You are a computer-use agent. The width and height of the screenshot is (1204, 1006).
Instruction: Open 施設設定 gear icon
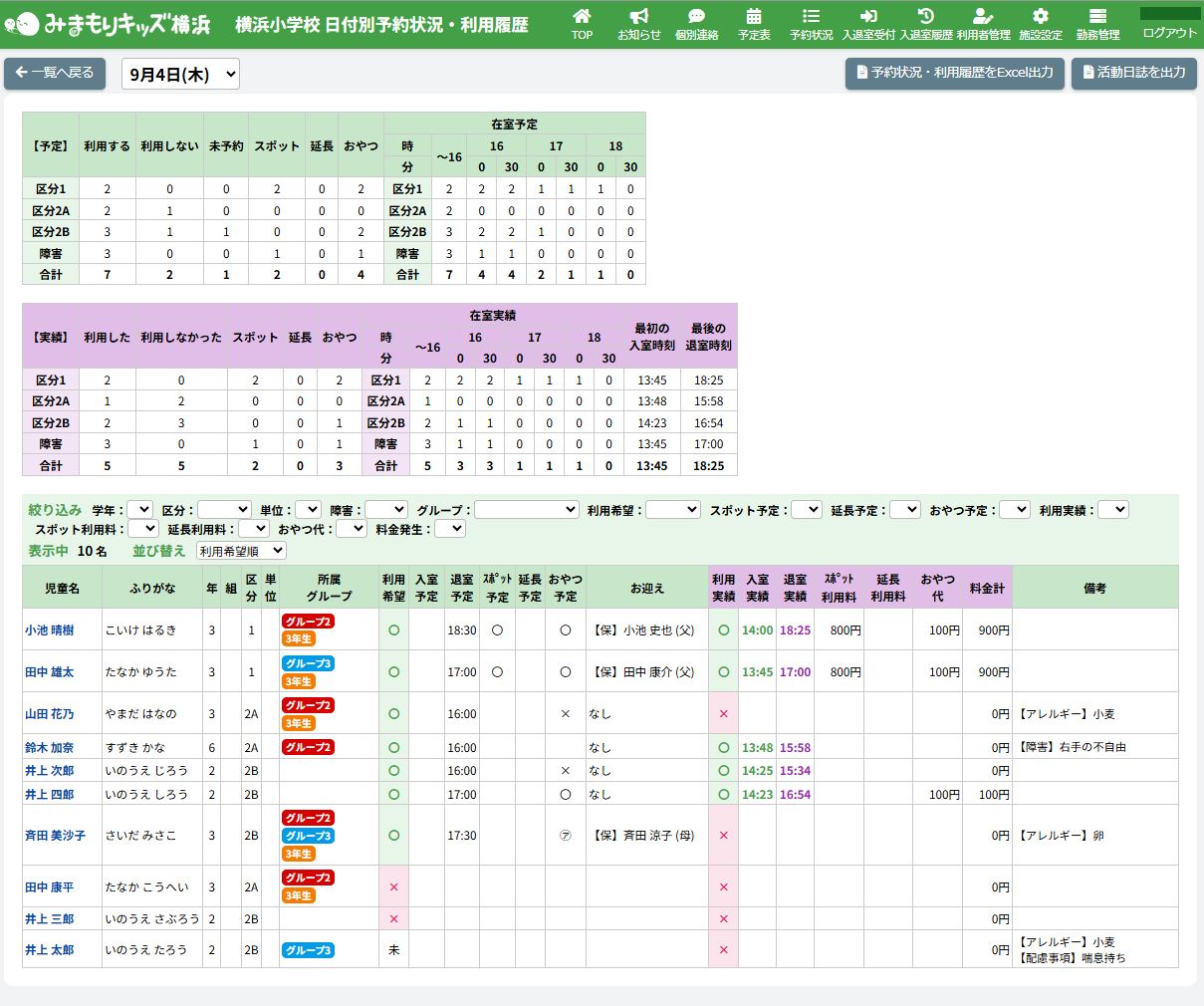coord(1041,17)
